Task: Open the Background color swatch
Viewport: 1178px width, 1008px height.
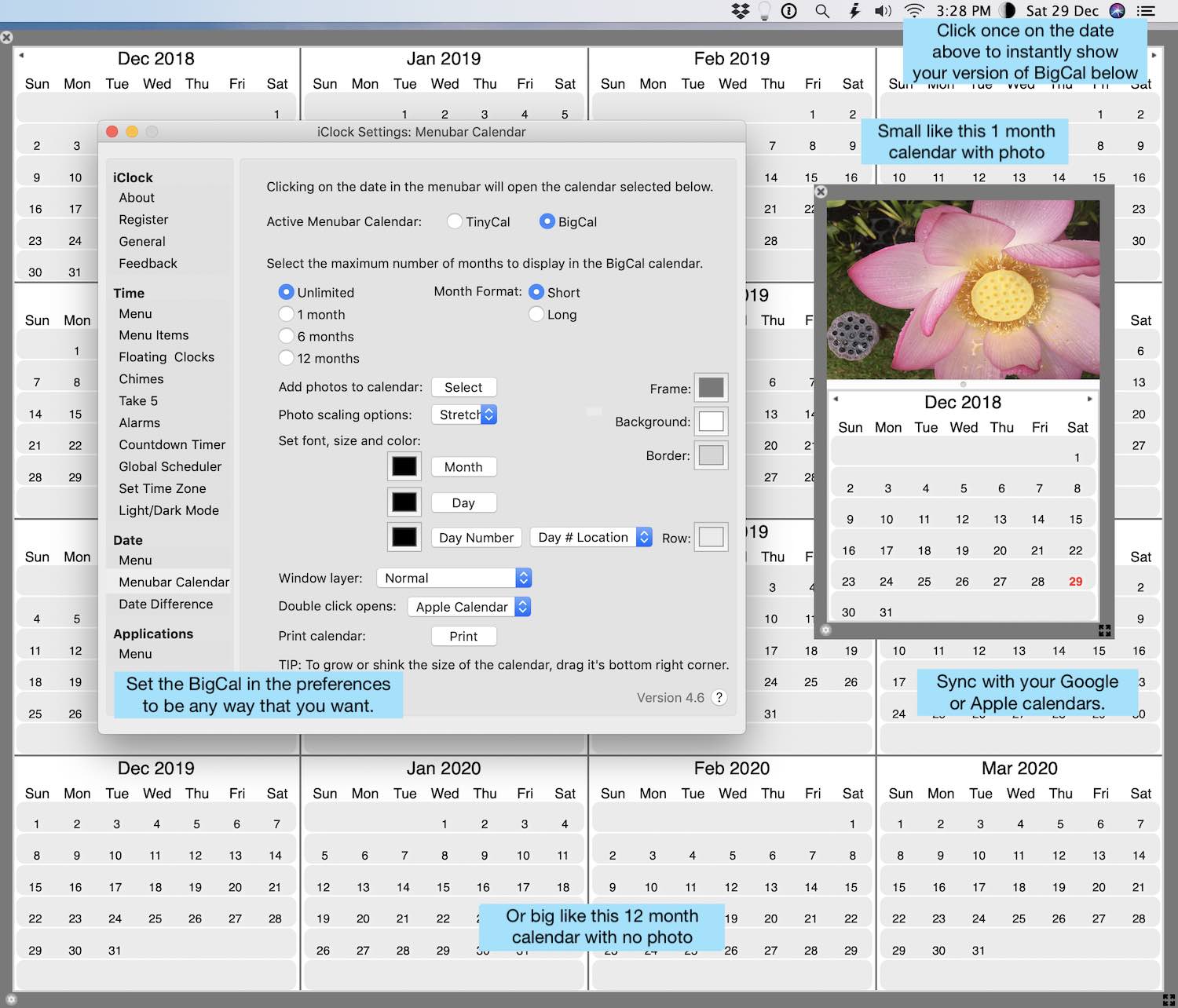Action: [711, 422]
